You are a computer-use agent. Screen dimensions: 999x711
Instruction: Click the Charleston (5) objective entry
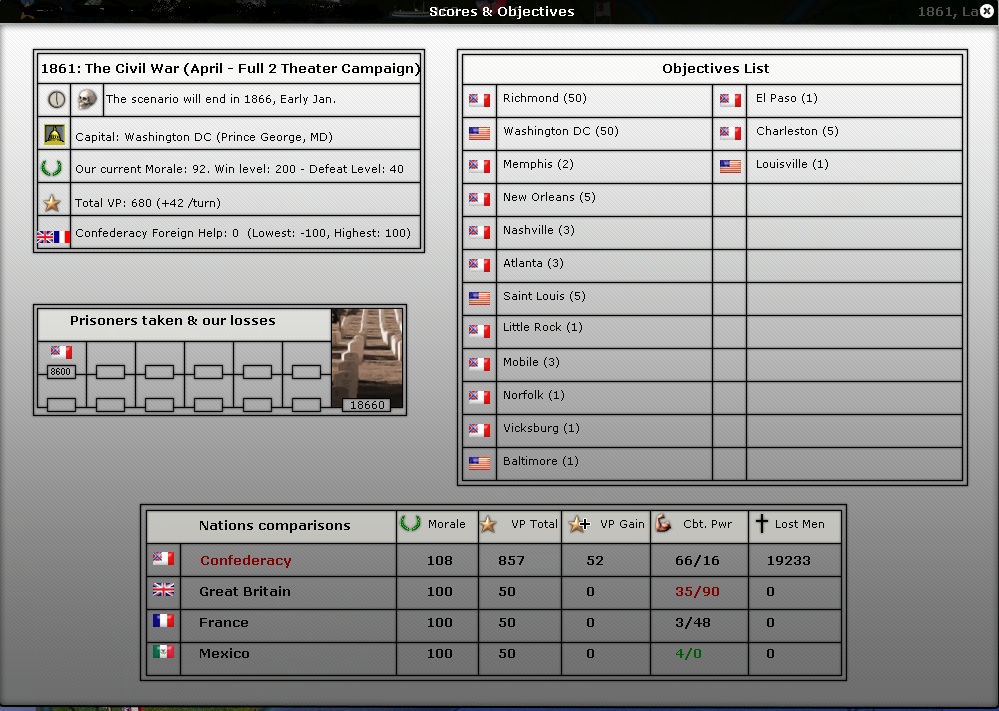pyautogui.click(x=797, y=132)
